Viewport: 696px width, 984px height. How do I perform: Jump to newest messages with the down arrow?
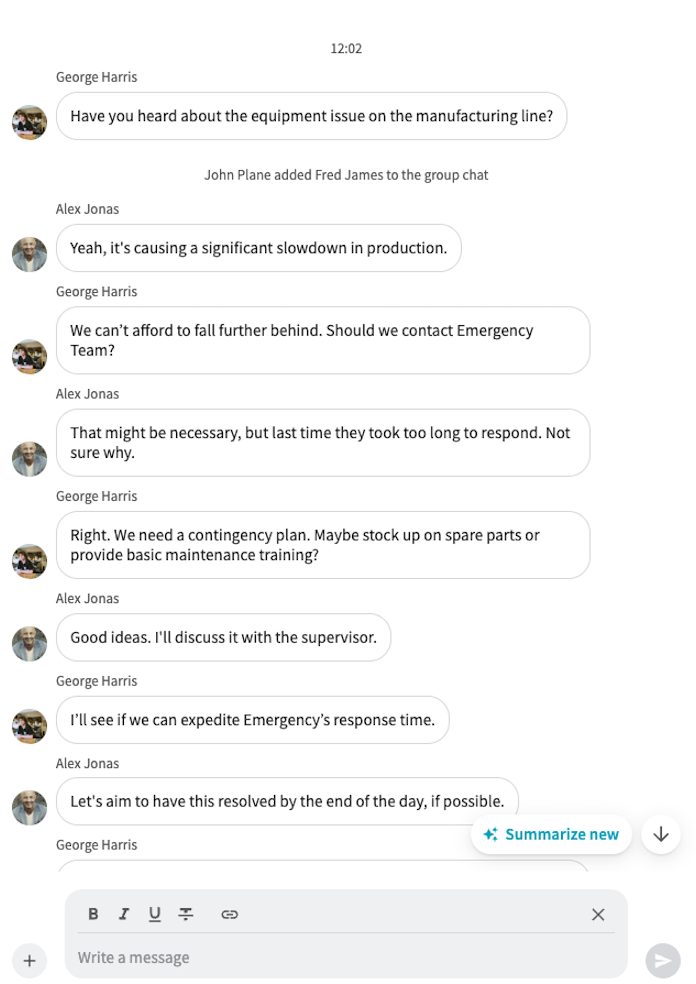[661, 834]
